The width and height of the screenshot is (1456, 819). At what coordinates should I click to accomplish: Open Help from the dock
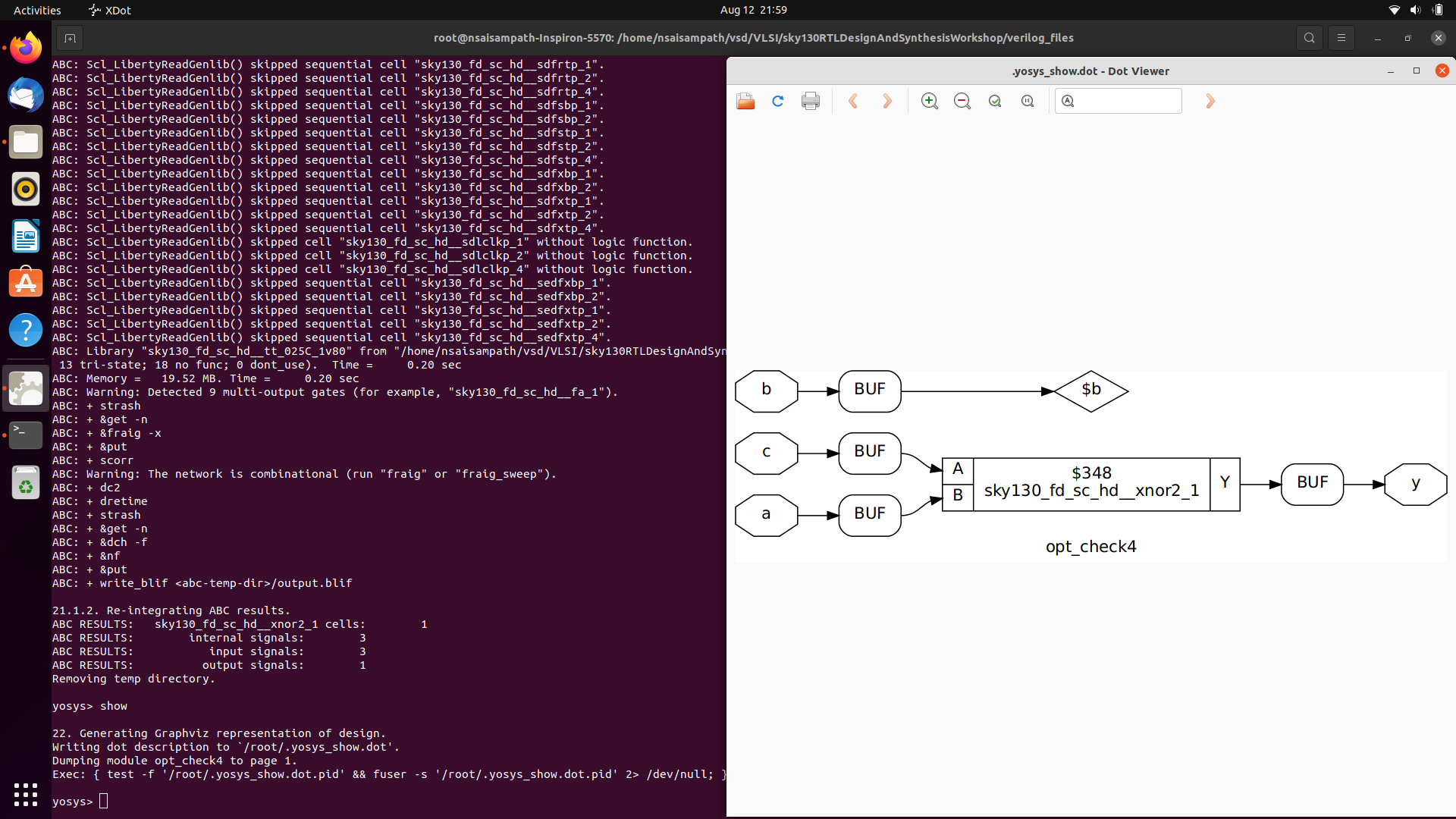[x=26, y=331]
